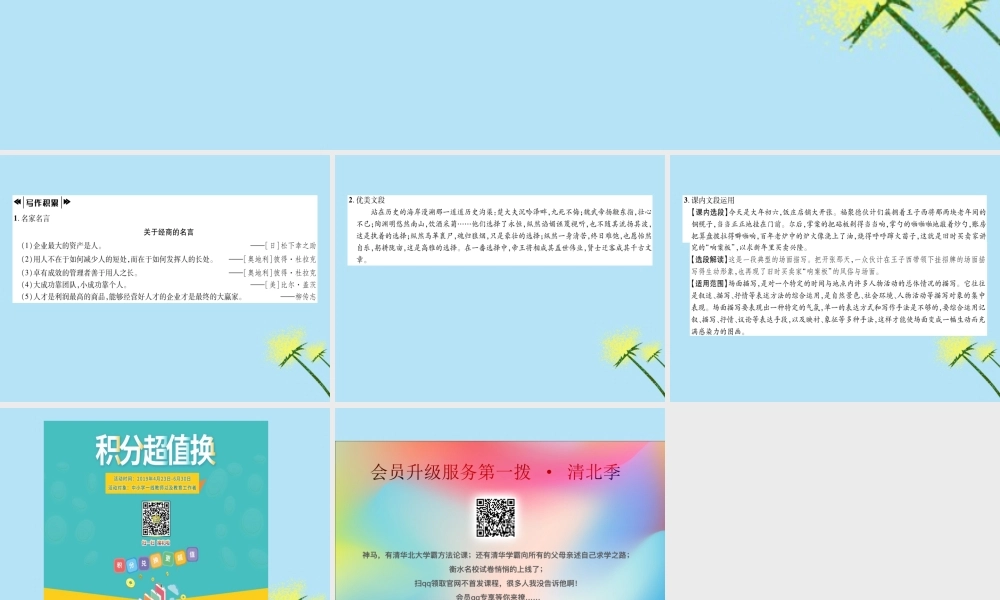
Task: Open the 课内文段运用 slide thumbnail
Action: 835,278
